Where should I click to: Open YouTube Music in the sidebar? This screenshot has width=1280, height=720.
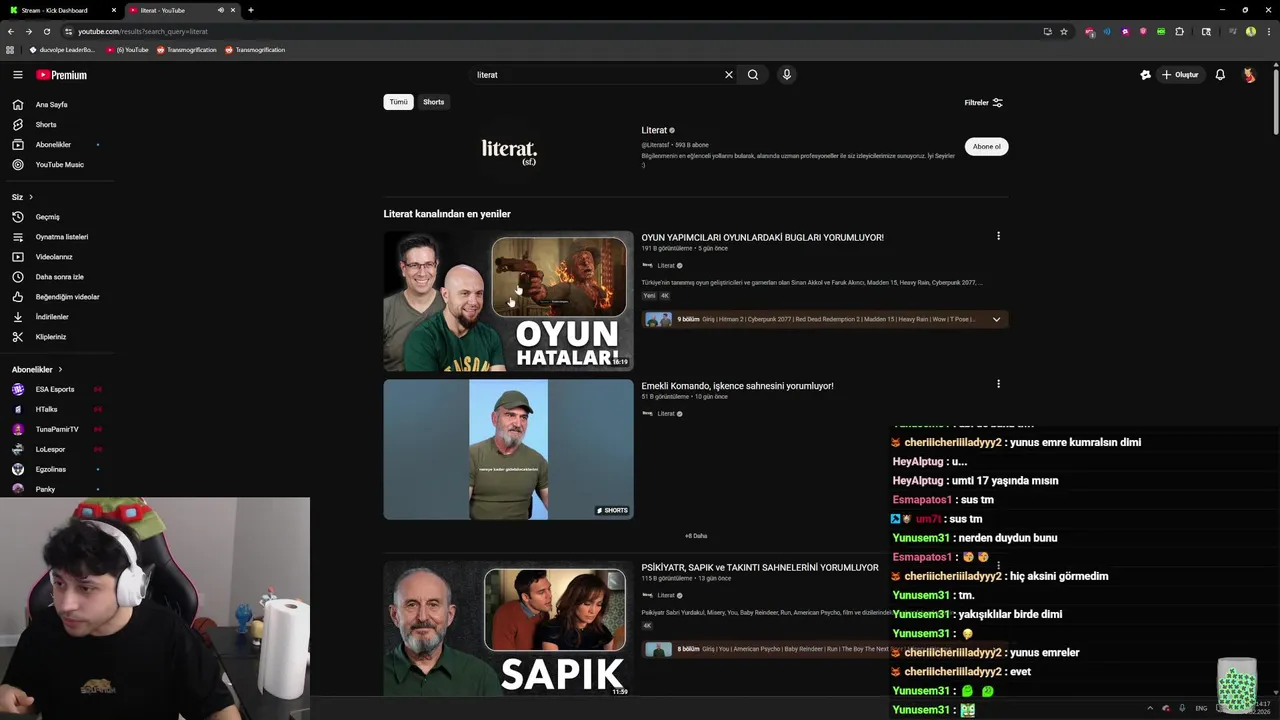click(60, 165)
